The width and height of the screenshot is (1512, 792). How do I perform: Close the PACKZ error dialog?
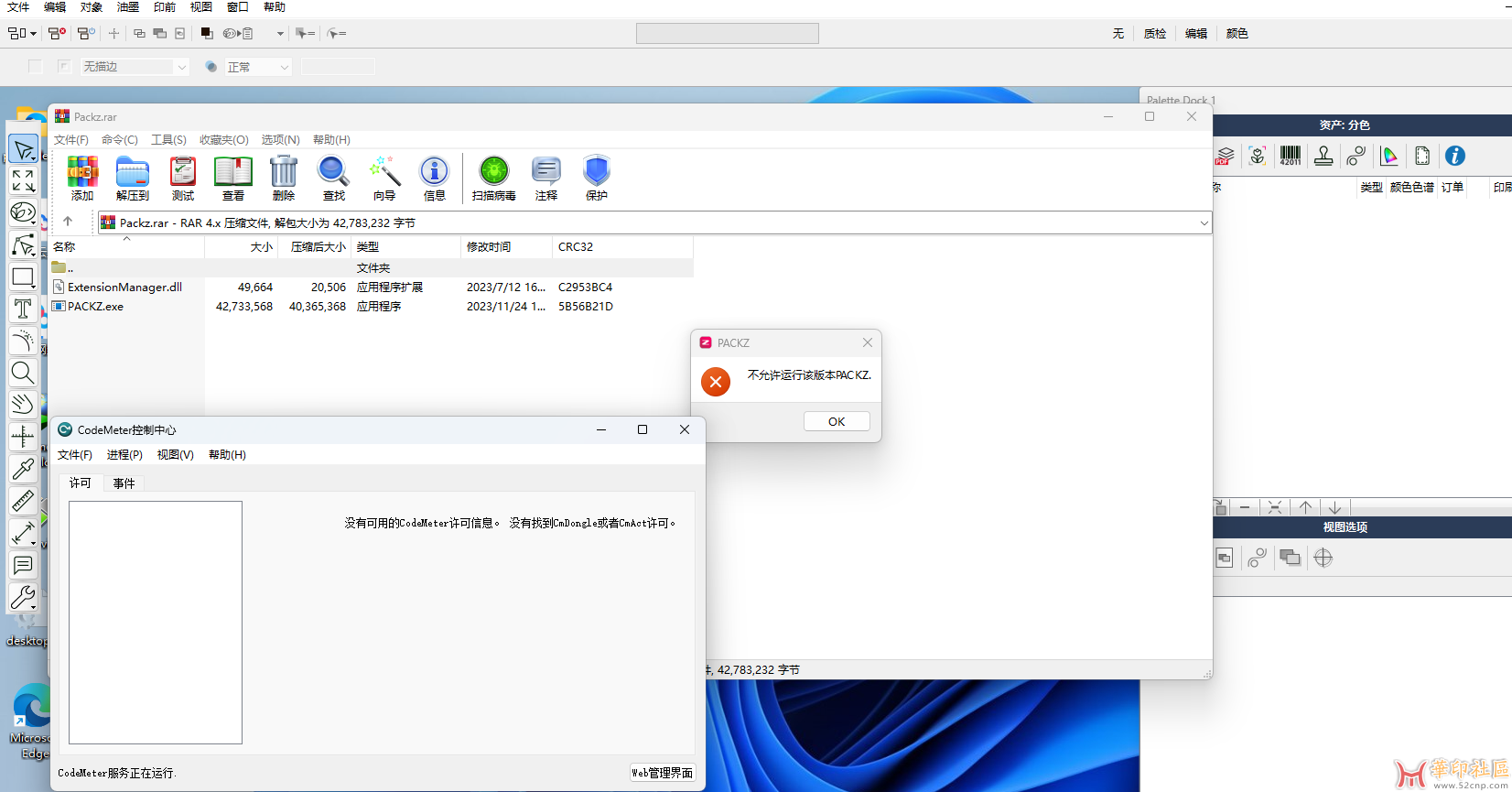coord(868,342)
